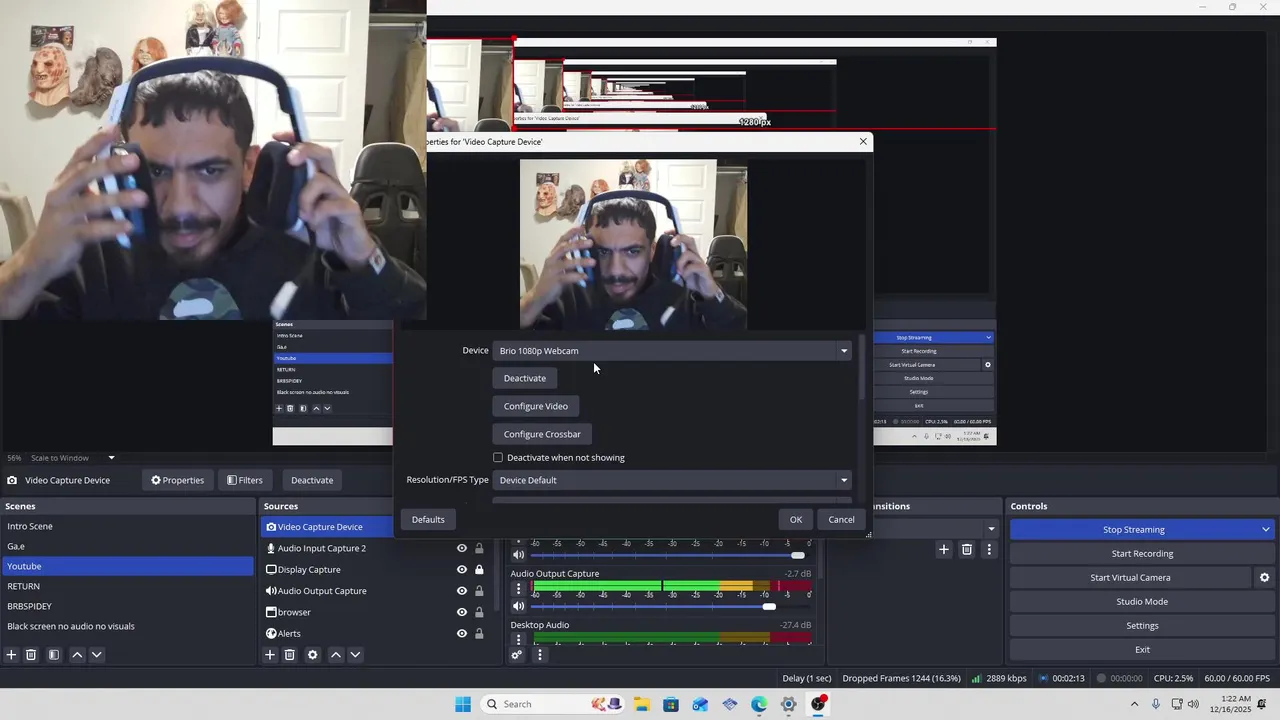The height and width of the screenshot is (720, 1280).
Task: Click Dropped Frames 1244 (16.3%) status
Action: (901, 678)
